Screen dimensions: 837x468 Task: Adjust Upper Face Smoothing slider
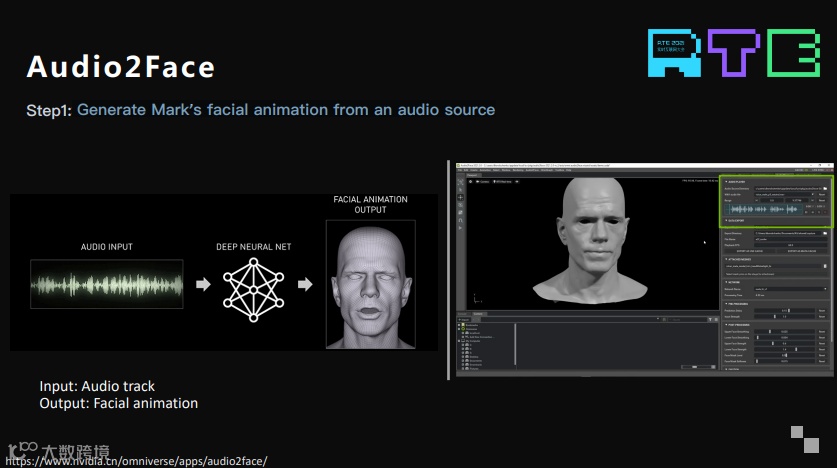(785, 331)
